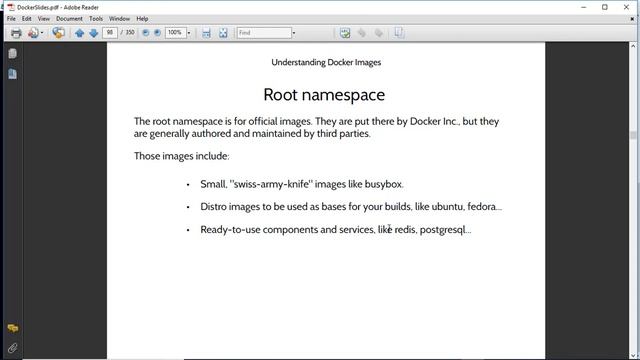Click the word 'ubuntu' in second bullet
Viewport: 640px width, 360px height.
(448, 207)
